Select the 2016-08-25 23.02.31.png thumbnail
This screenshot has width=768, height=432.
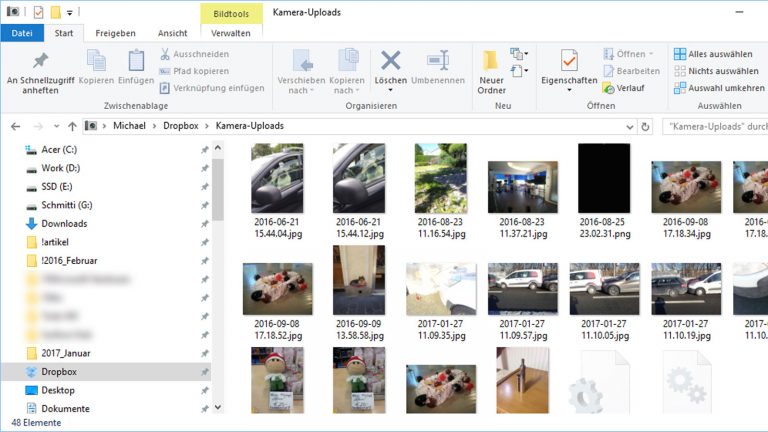(x=604, y=178)
